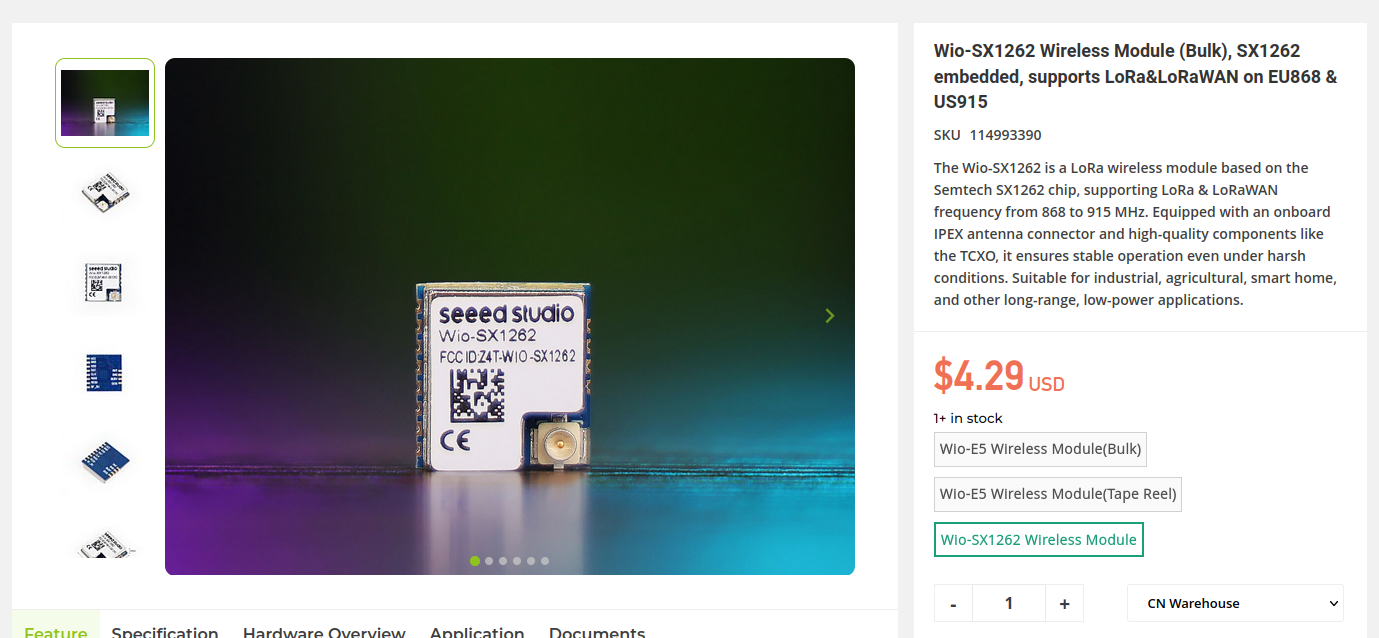Click the main product image
This screenshot has height=638, width=1379.
point(510,316)
